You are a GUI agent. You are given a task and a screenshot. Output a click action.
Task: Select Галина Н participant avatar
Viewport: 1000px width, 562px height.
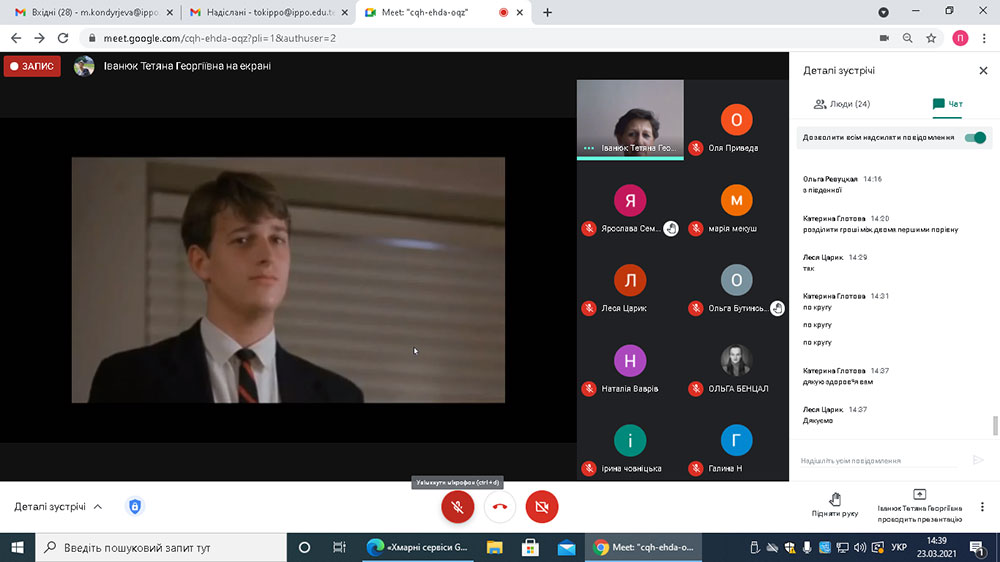coord(736,440)
